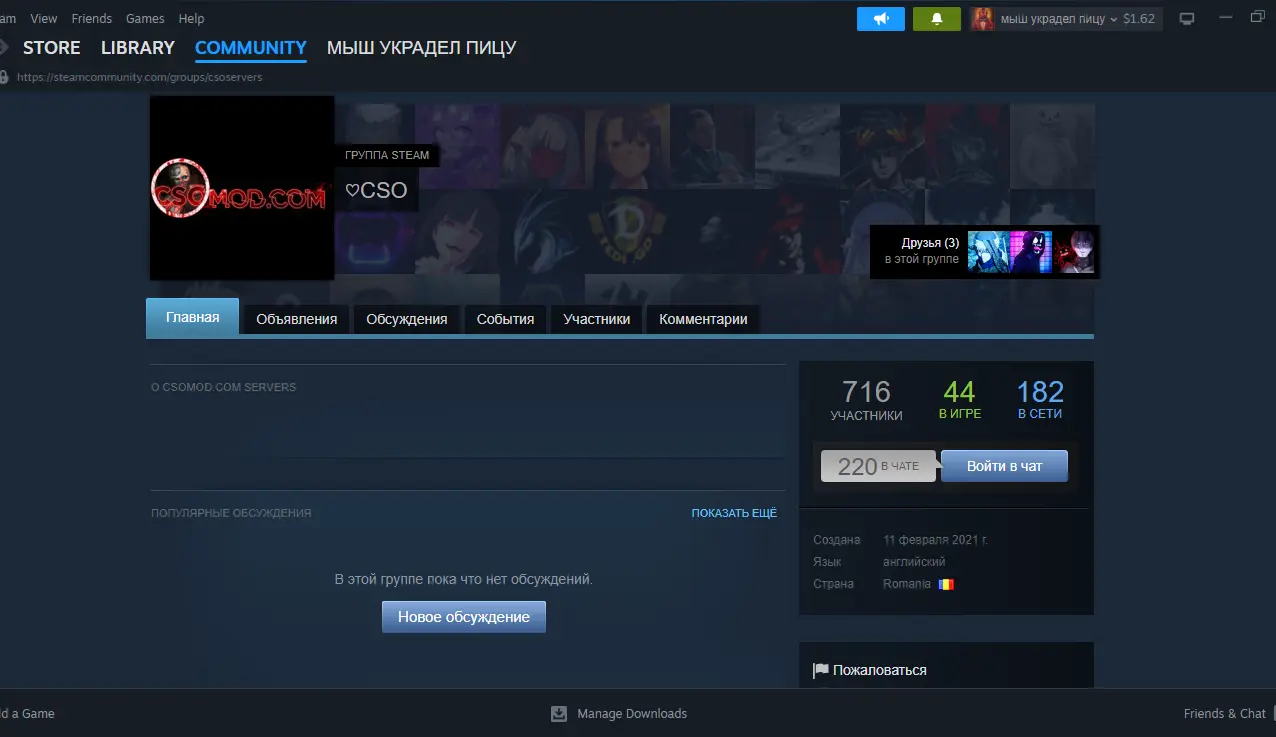This screenshot has width=1276, height=737.
Task: Open the Games menu
Action: [x=145, y=19]
